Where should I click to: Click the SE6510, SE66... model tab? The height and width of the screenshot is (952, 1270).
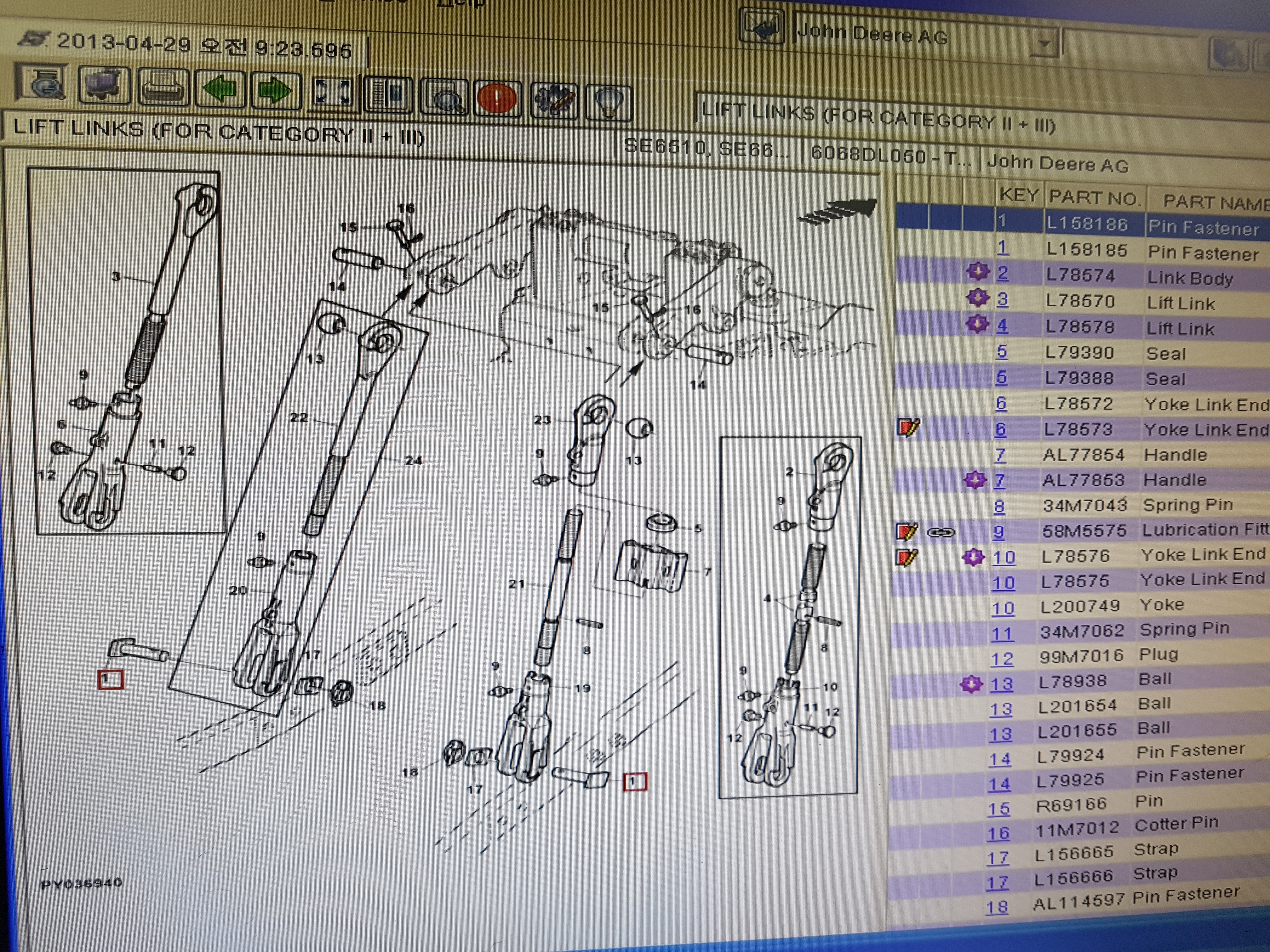click(707, 147)
